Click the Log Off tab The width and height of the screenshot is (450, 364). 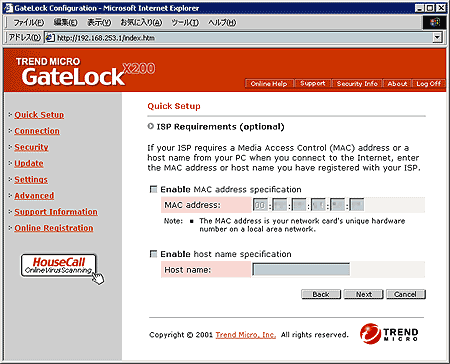[428, 84]
